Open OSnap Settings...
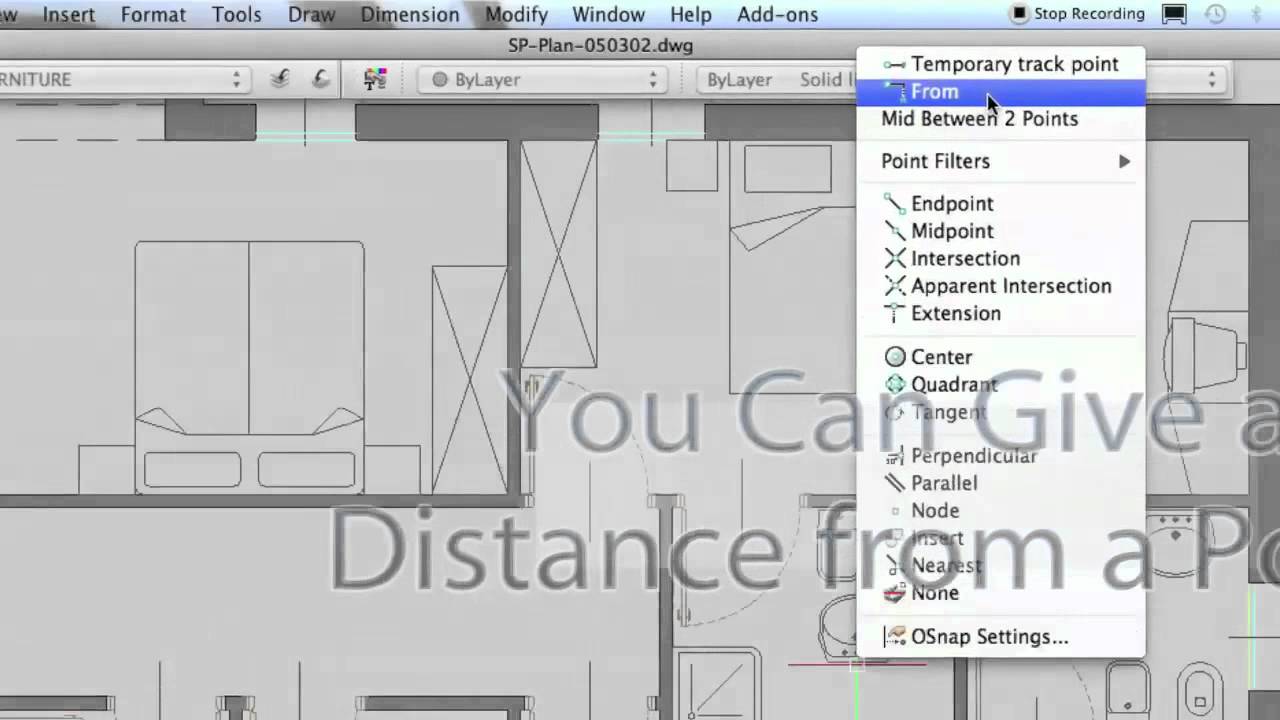Screen dimensions: 1280x720 coord(1001,637)
